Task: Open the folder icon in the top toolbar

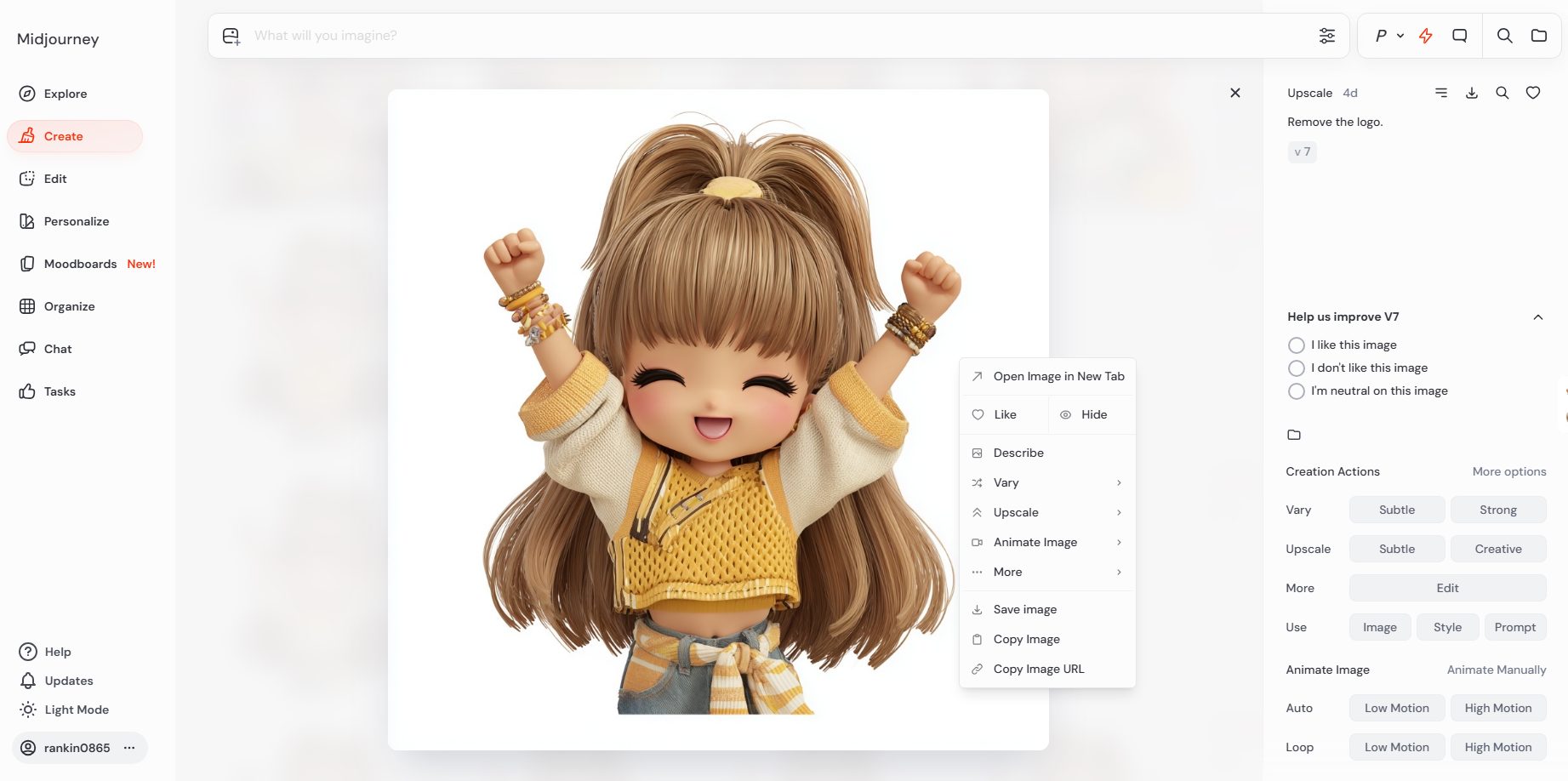Action: [x=1539, y=36]
